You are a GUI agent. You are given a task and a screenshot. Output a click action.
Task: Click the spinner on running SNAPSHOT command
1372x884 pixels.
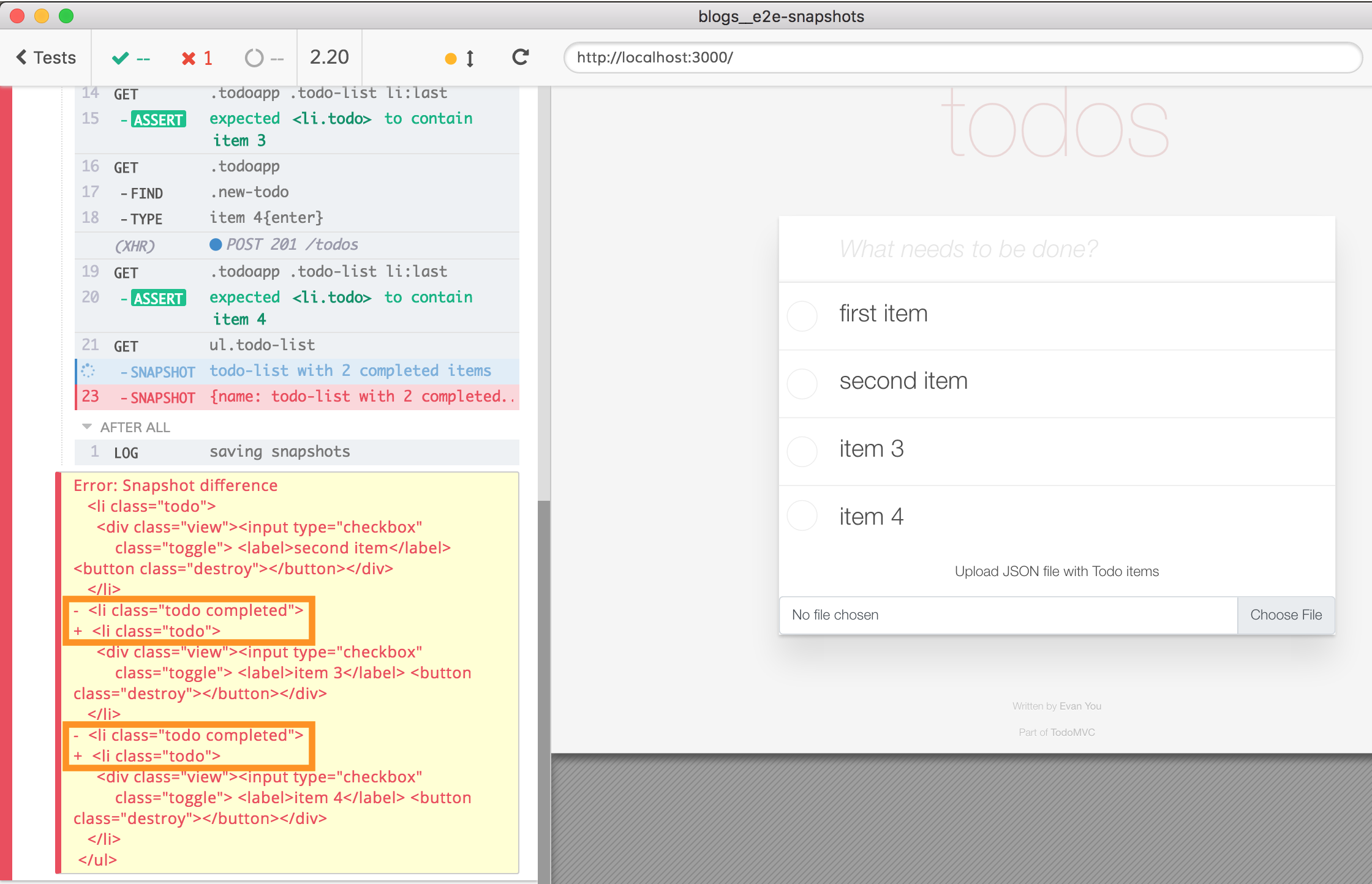88,370
